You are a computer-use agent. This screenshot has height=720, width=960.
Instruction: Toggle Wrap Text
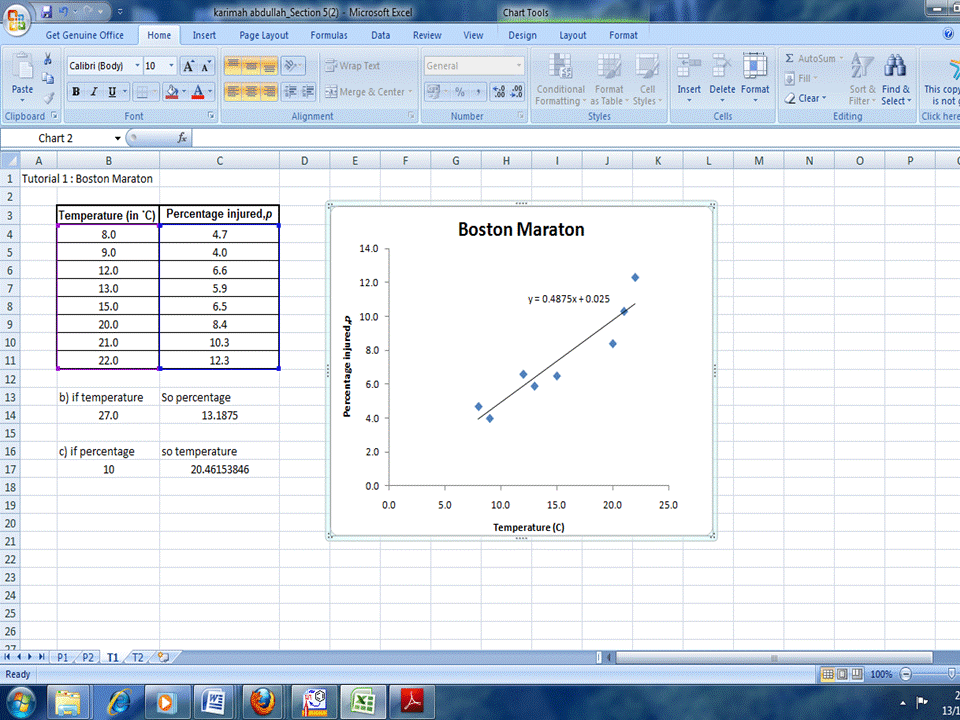(x=352, y=66)
